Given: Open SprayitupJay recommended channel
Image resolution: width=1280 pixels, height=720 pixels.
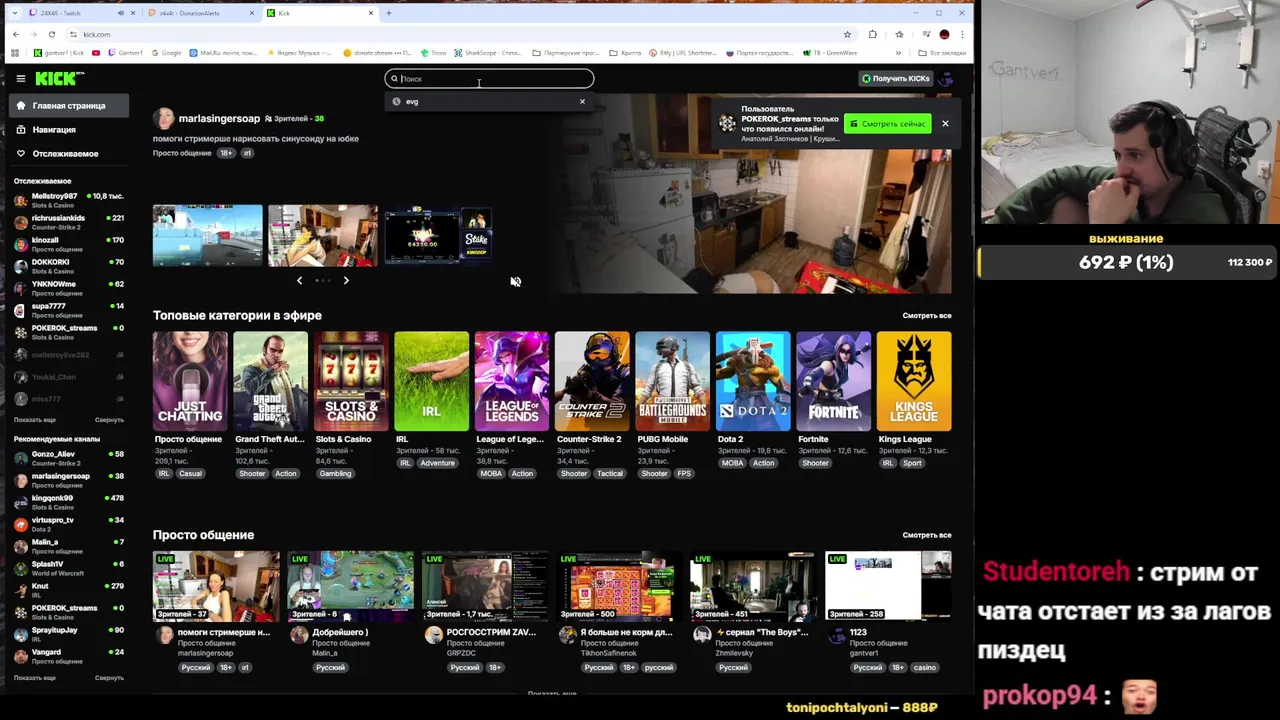Looking at the screenshot, I should 68,634.
